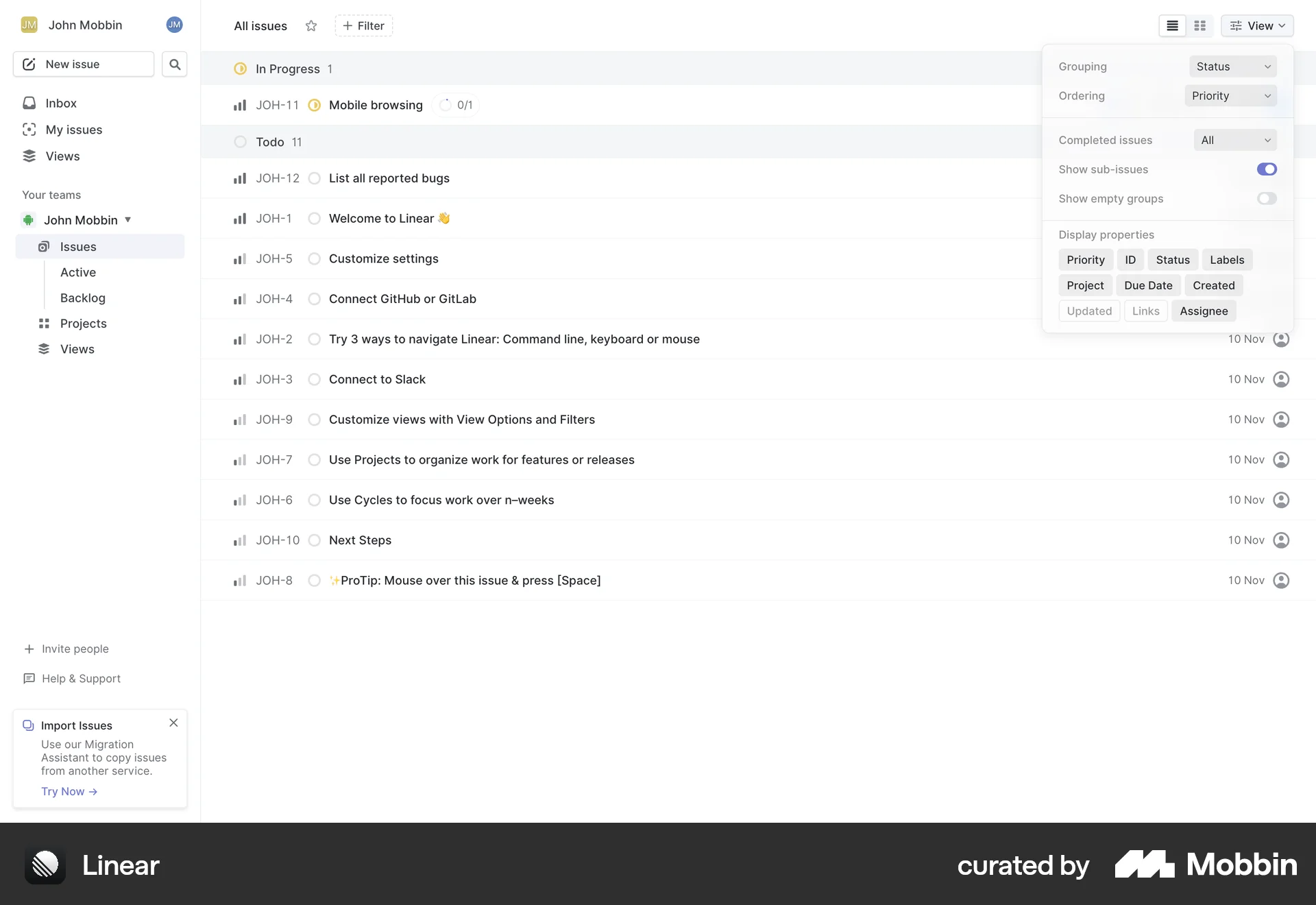The height and width of the screenshot is (905, 1316).
Task: Add a filter with the Filter button
Action: coord(363,25)
